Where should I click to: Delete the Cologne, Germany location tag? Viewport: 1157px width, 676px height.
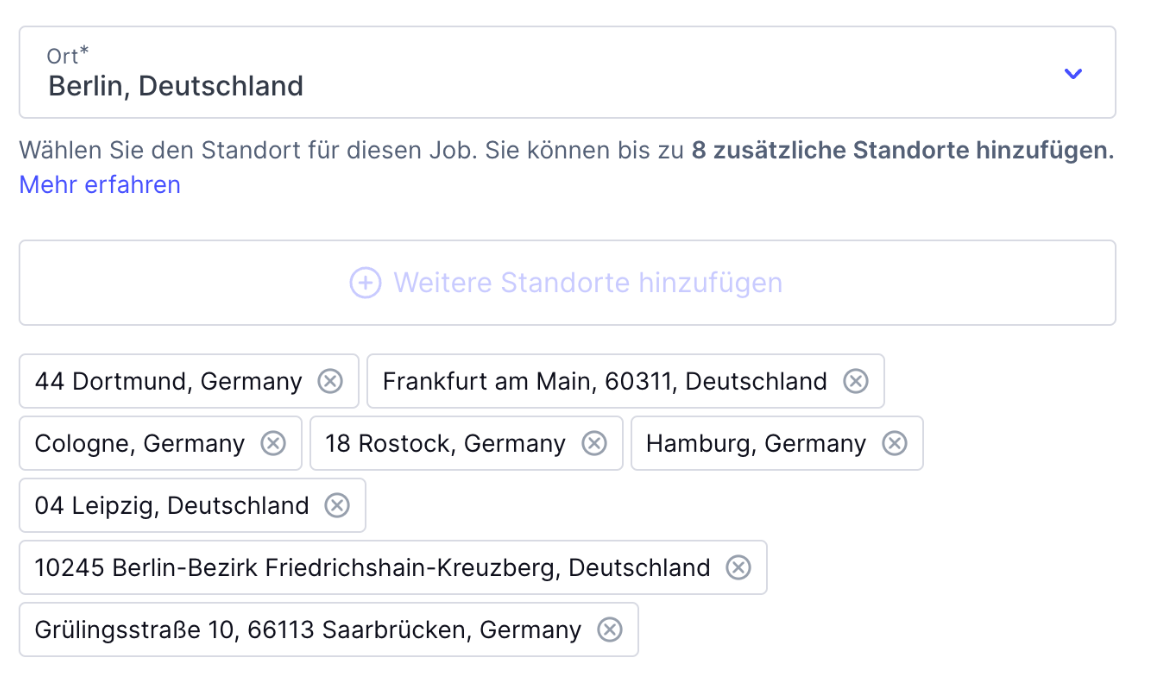click(x=273, y=443)
